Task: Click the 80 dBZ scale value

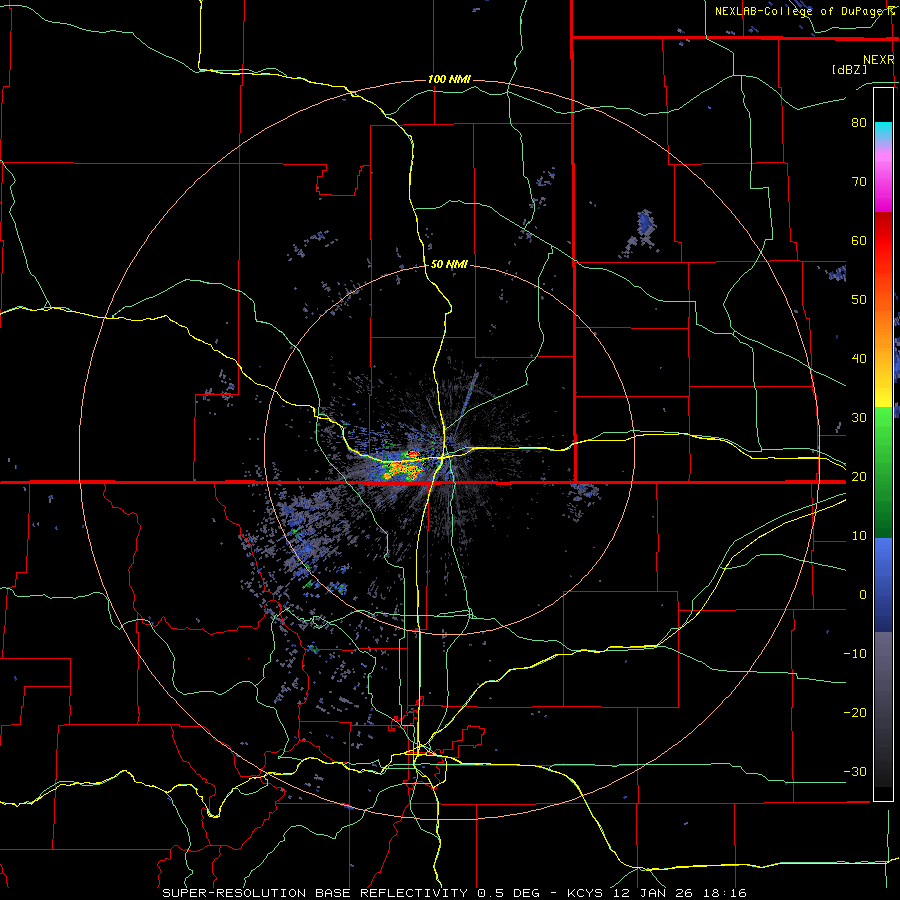Action: click(859, 122)
